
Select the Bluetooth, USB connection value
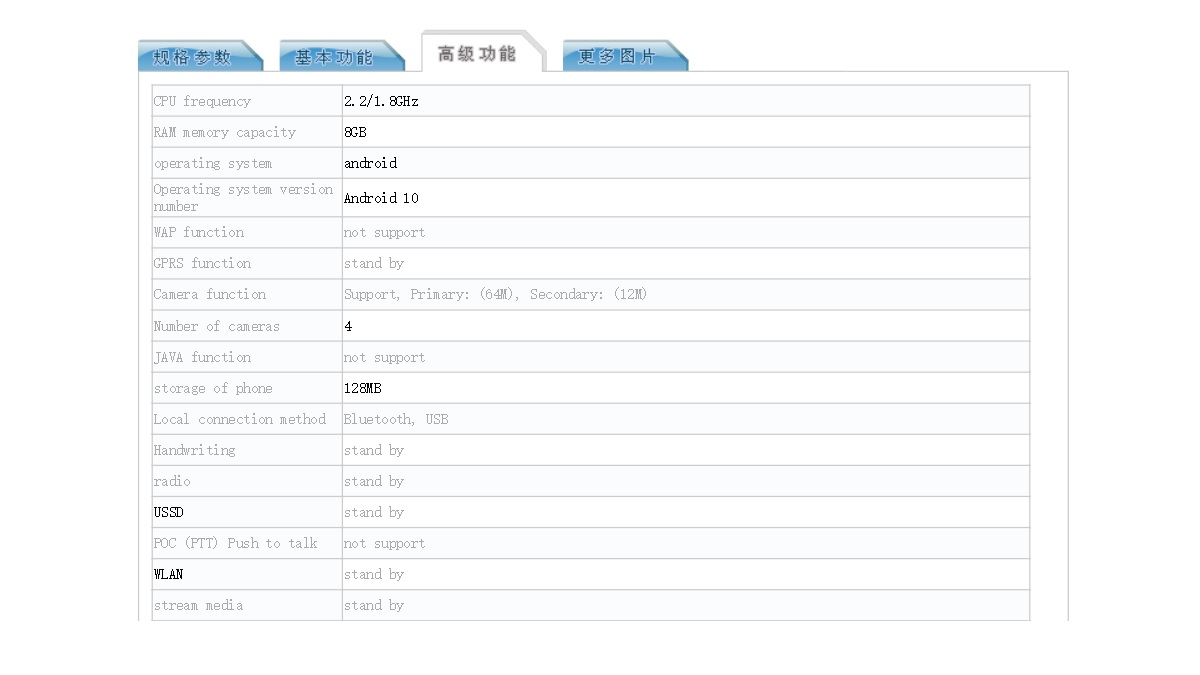click(x=396, y=419)
